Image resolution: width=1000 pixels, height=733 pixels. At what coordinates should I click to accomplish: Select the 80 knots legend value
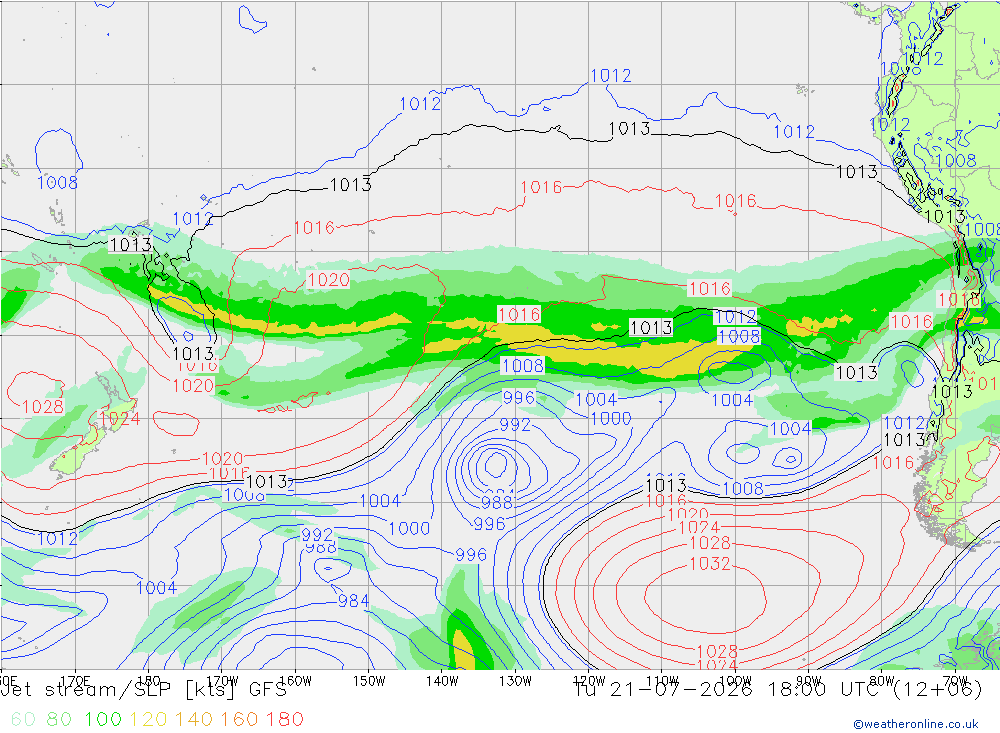[x=59, y=719]
